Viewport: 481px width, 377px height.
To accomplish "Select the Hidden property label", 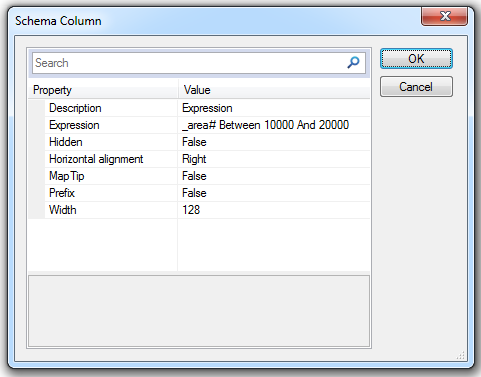I will tap(66, 142).
